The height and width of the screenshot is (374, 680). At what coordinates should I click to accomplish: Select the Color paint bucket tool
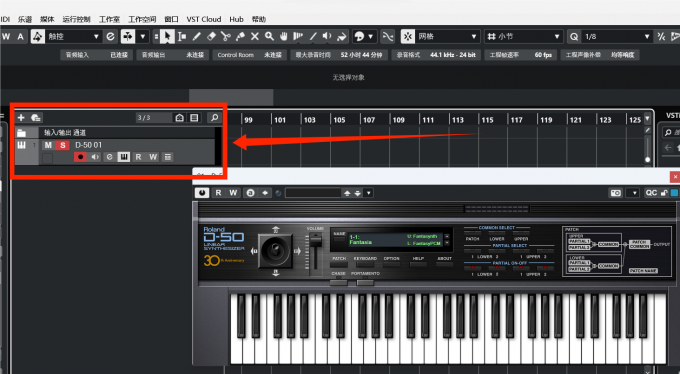[x=342, y=36]
